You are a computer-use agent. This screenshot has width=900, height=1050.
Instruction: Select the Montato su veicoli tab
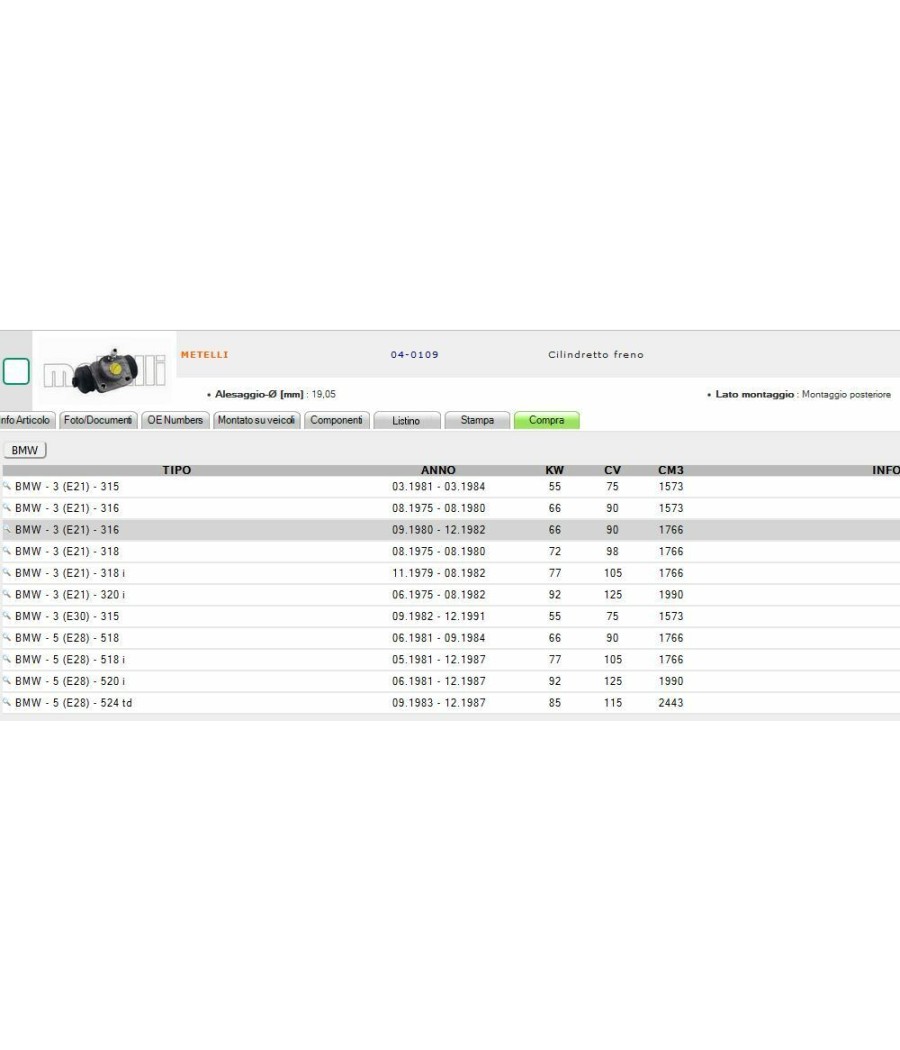click(x=256, y=420)
